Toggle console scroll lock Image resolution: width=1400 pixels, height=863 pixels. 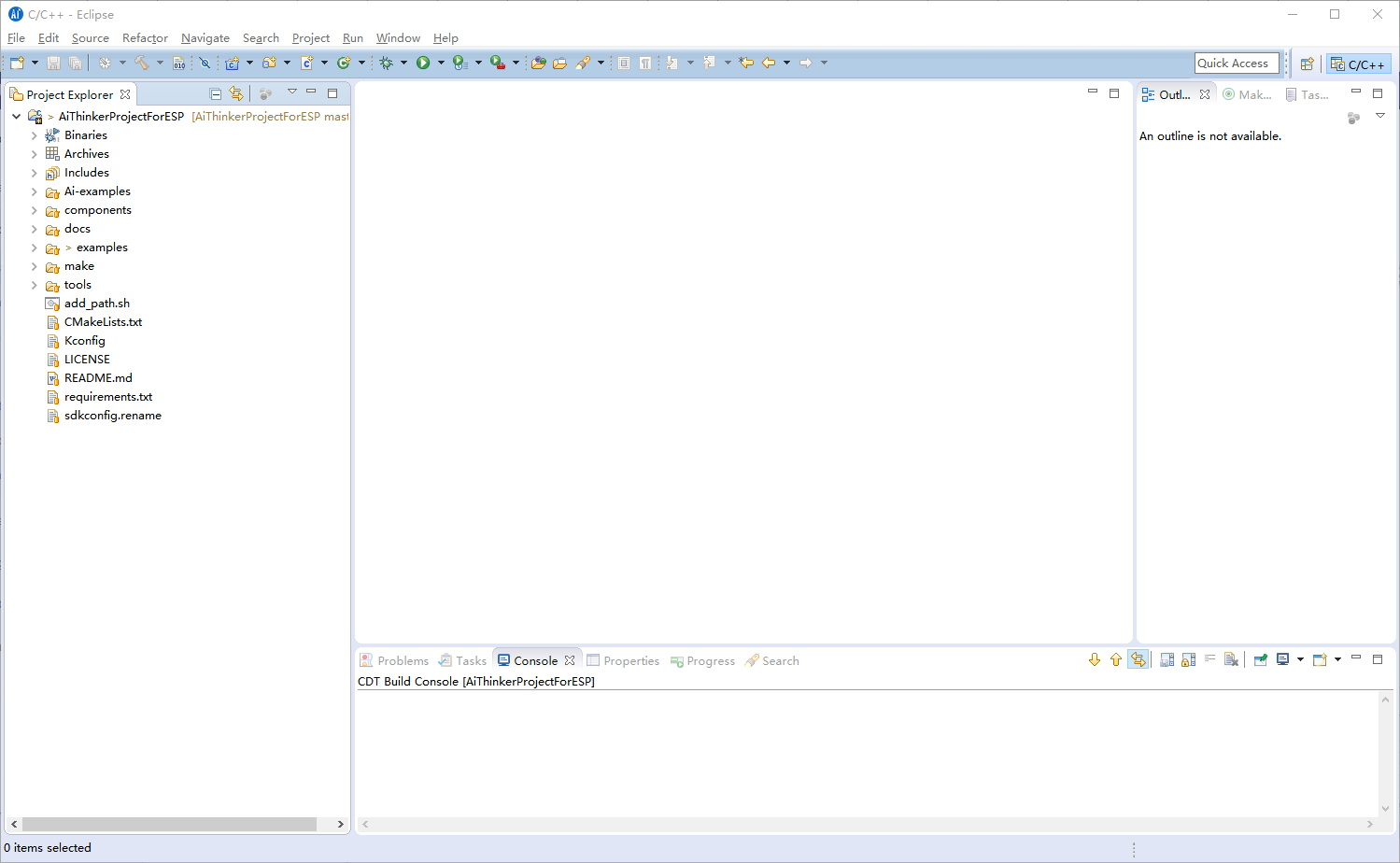click(1188, 659)
